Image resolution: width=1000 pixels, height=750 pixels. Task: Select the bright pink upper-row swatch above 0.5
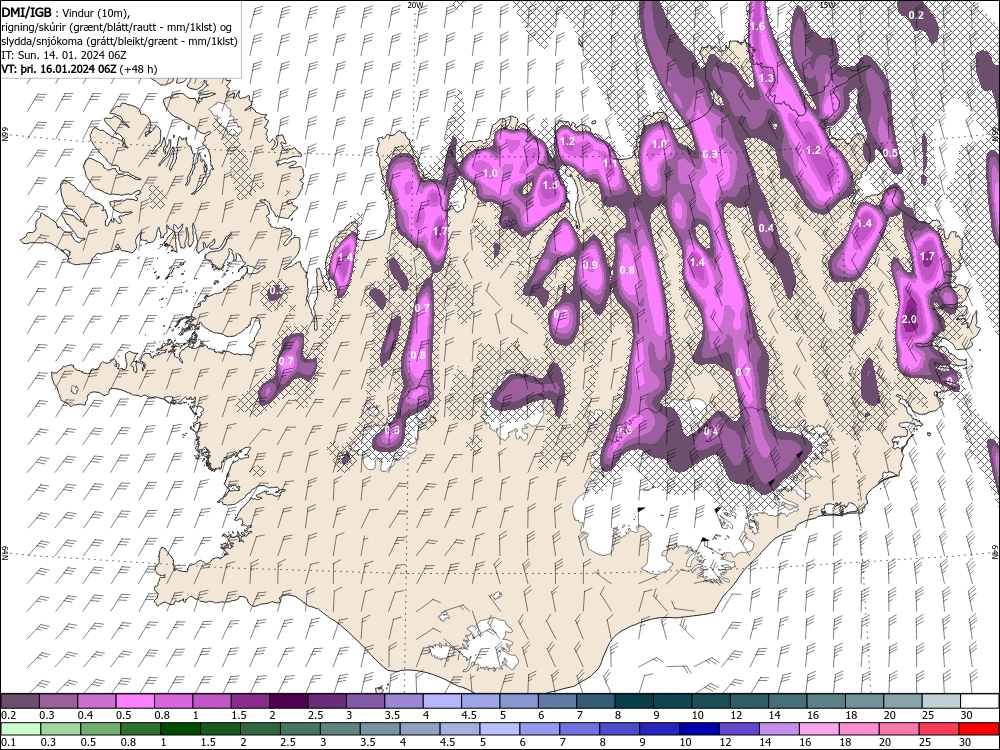135,701
